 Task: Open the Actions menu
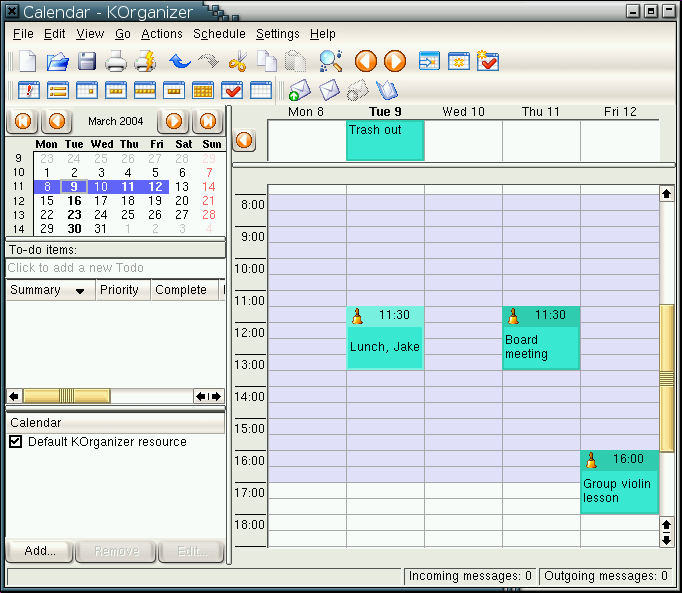click(x=161, y=34)
